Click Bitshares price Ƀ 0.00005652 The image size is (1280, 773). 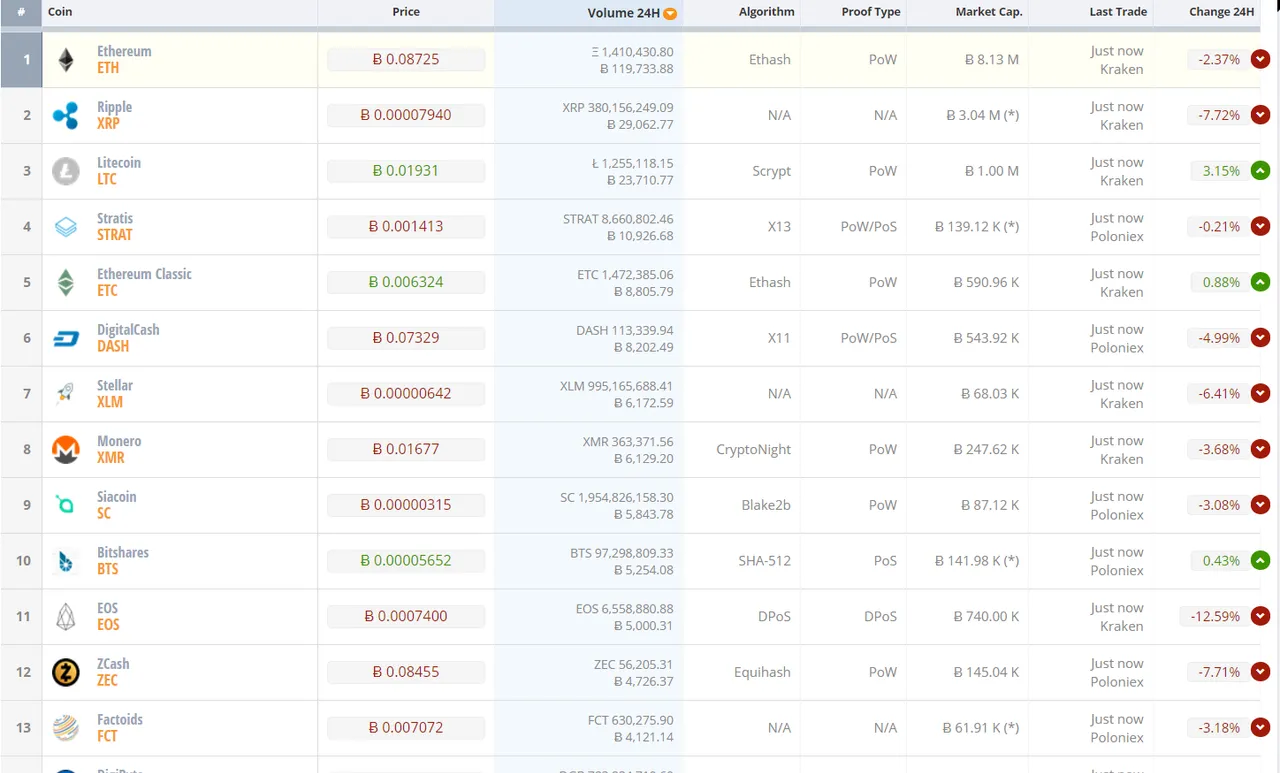(406, 561)
